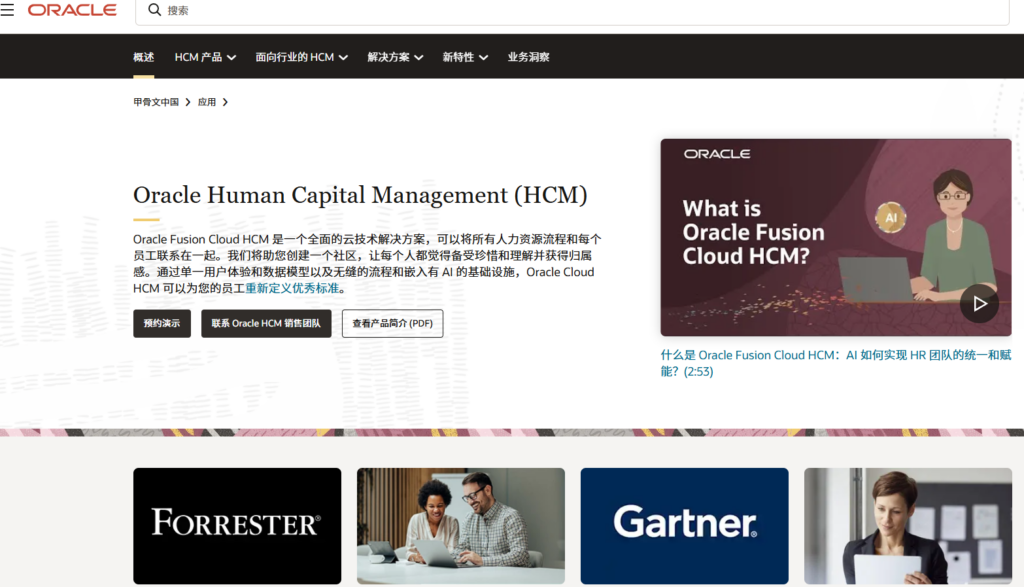Select the 概述 tab
This screenshot has height=587, width=1024.
pyautogui.click(x=144, y=57)
